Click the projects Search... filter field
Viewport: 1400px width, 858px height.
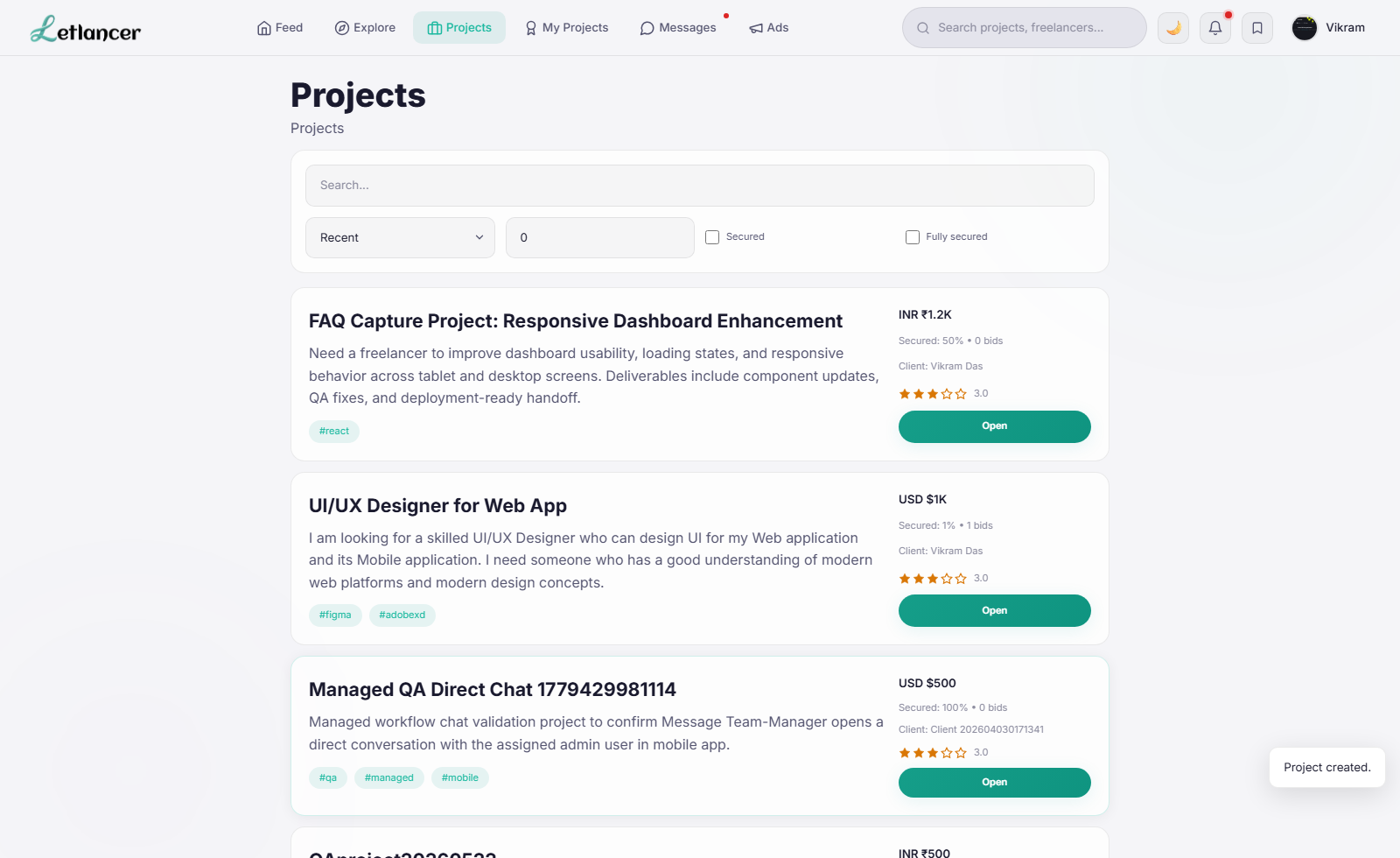[x=700, y=186]
